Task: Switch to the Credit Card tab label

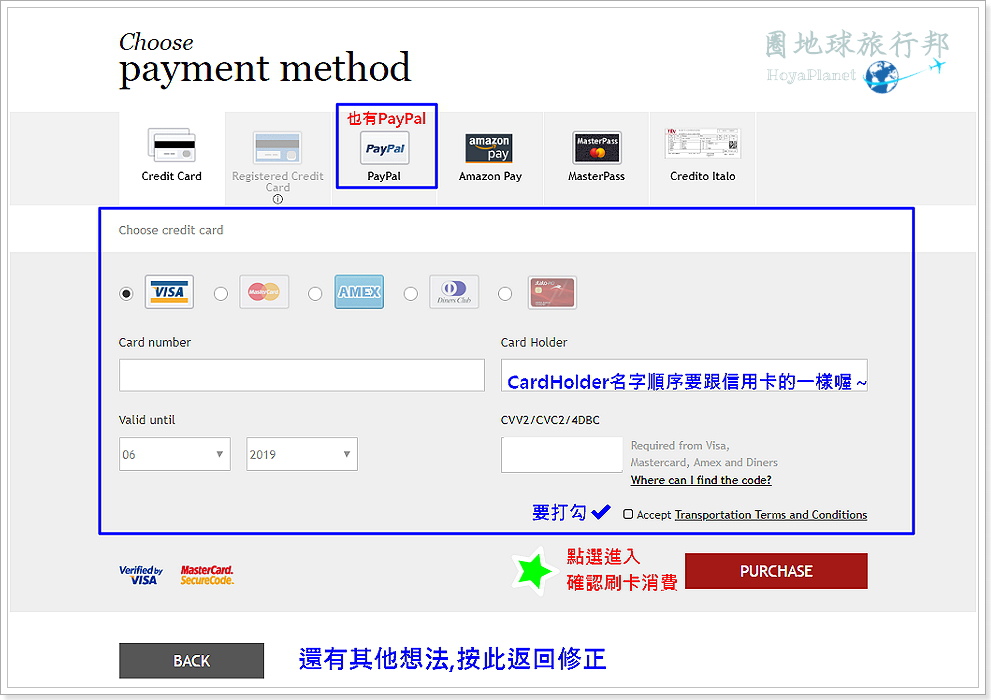Action: (x=171, y=176)
